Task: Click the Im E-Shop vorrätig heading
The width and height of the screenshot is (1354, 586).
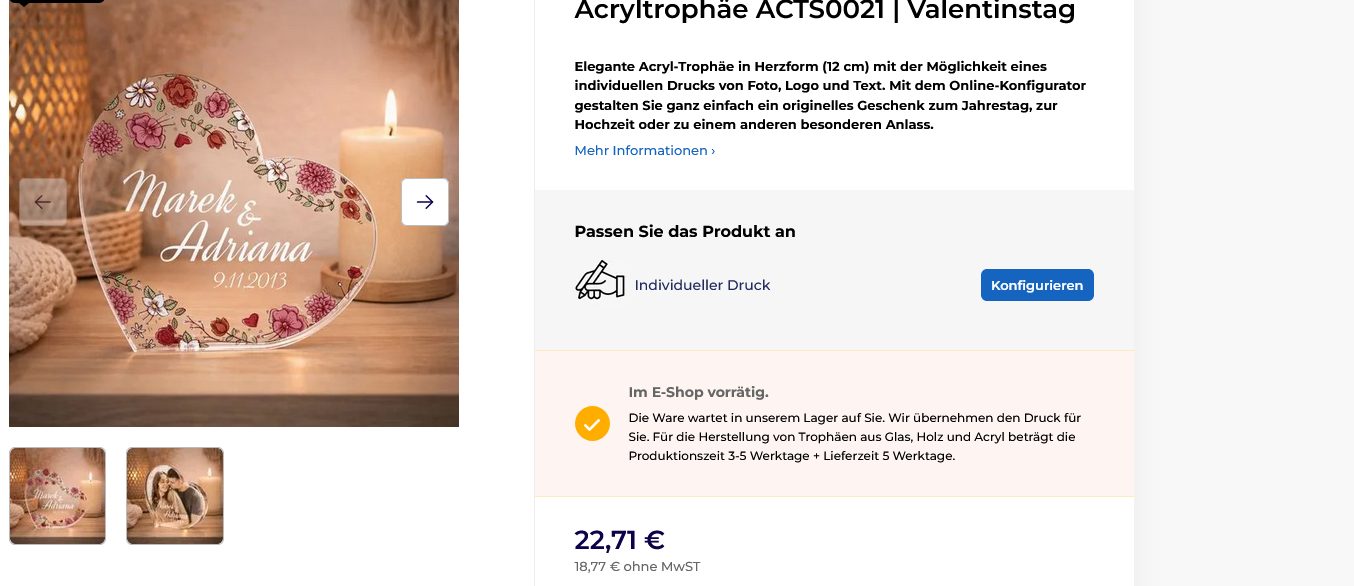Action: 698,392
